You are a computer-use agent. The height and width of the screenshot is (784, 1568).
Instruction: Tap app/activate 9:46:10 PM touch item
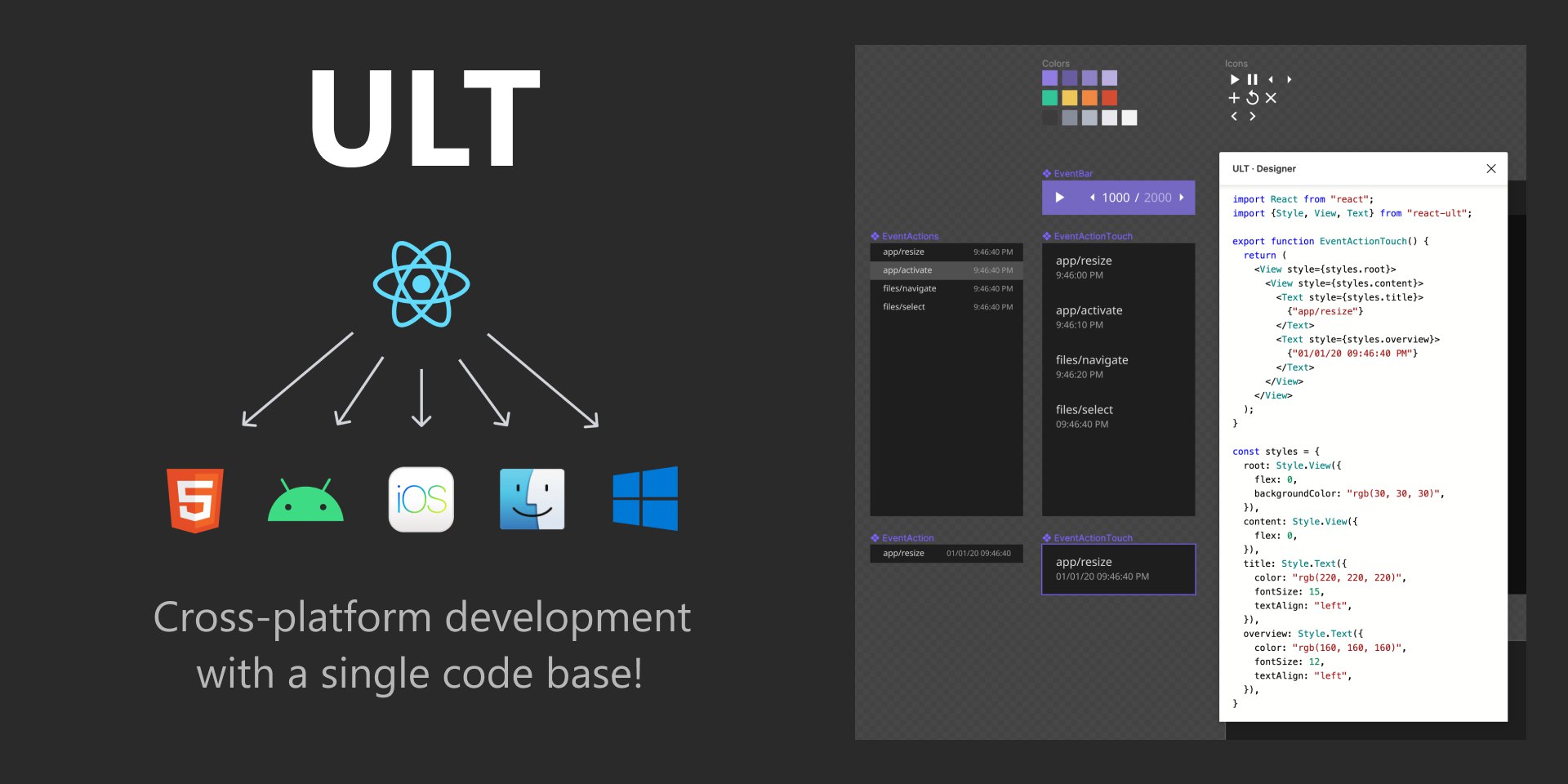tap(1119, 317)
